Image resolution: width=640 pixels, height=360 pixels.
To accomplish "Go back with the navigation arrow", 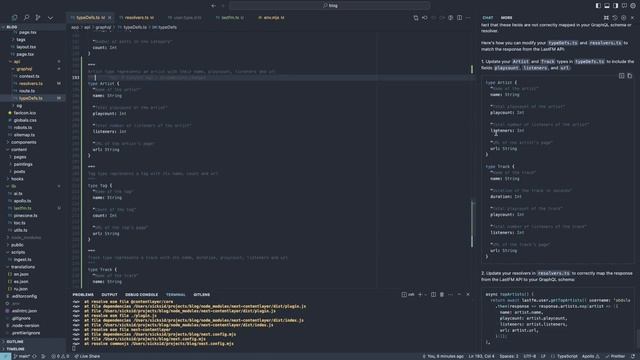I will (213, 6).
